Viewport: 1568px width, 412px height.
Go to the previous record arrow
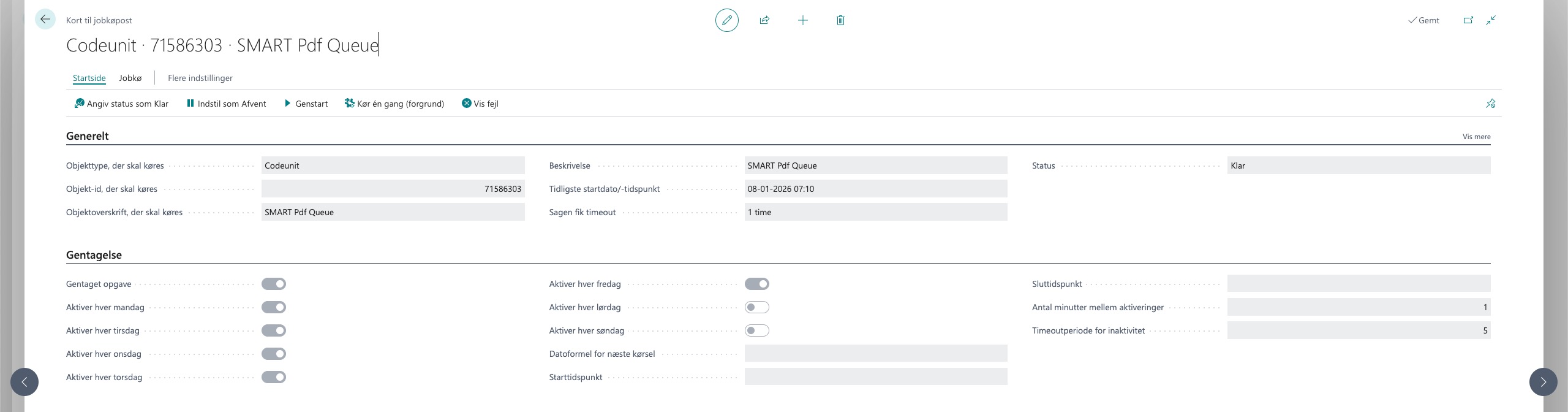point(24,382)
